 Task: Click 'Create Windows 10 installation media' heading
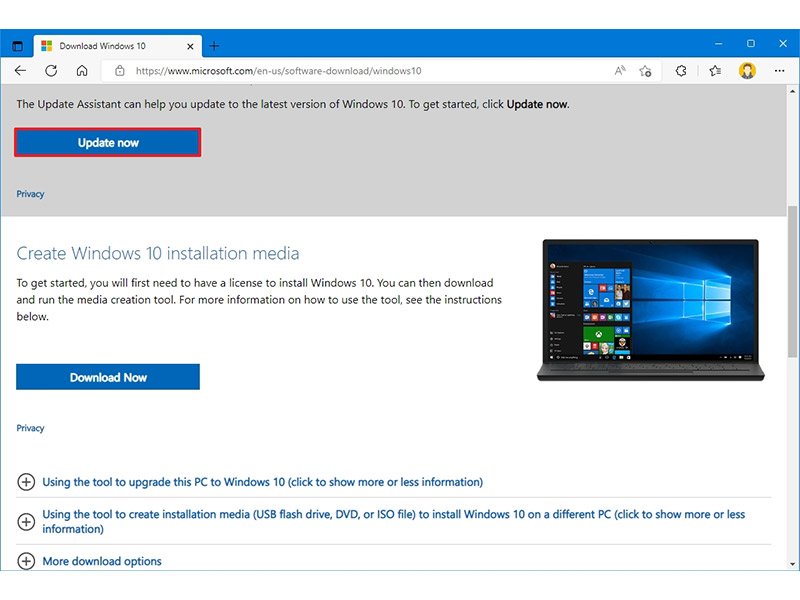pyautogui.click(x=158, y=253)
